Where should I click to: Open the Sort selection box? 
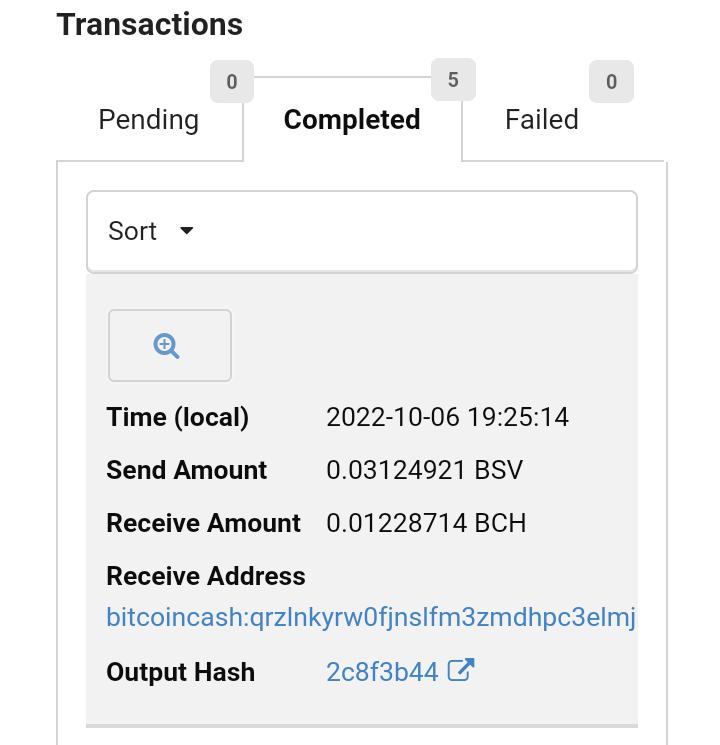(362, 231)
